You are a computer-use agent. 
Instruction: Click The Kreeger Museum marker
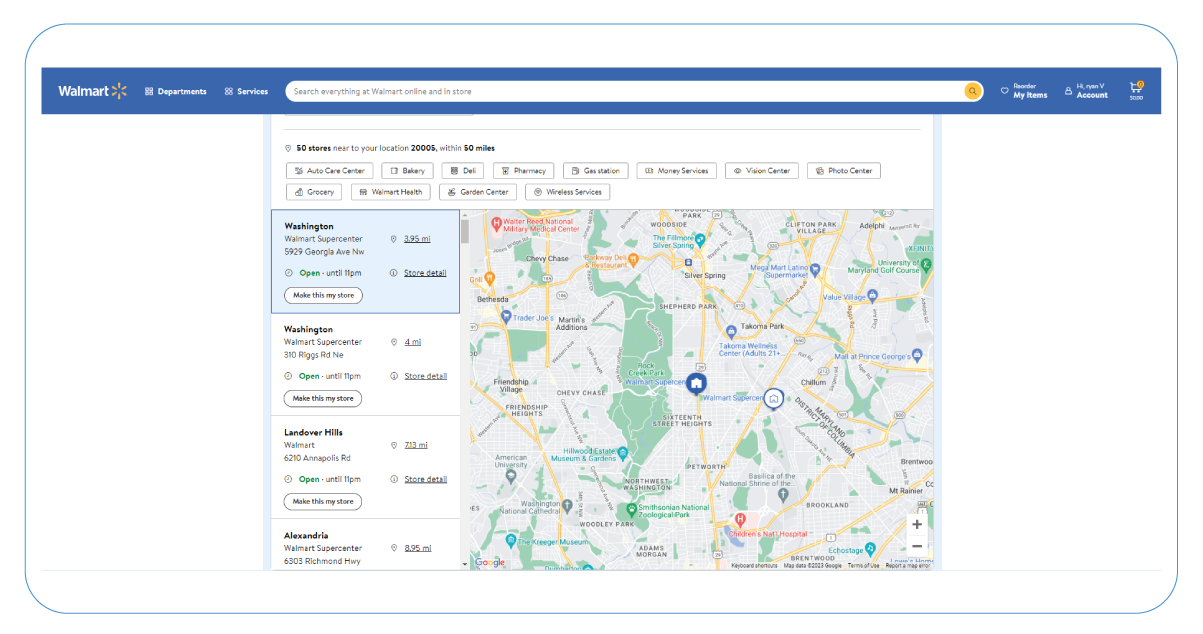click(x=510, y=541)
